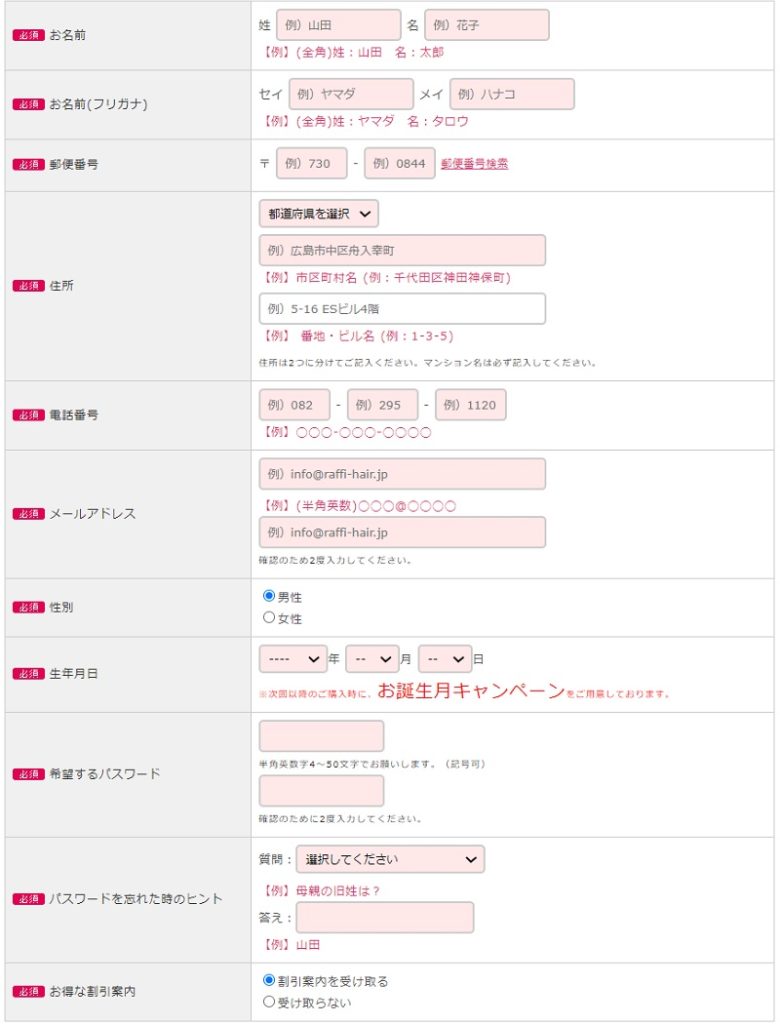This screenshot has height=1024, width=780.
Task: Click the hint answer 答え field
Action: [x=385, y=918]
